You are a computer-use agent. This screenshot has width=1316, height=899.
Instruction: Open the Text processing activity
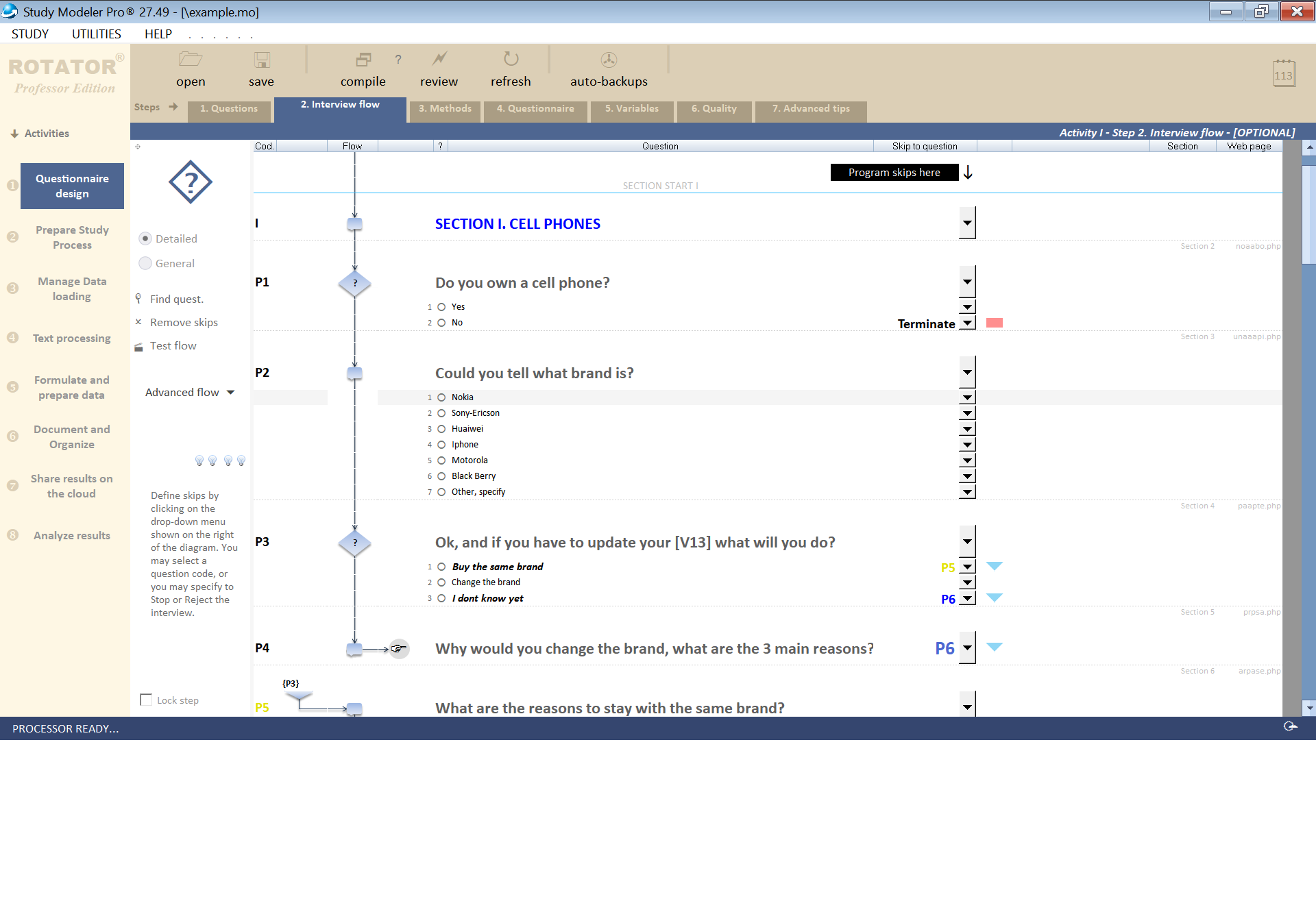click(x=72, y=338)
